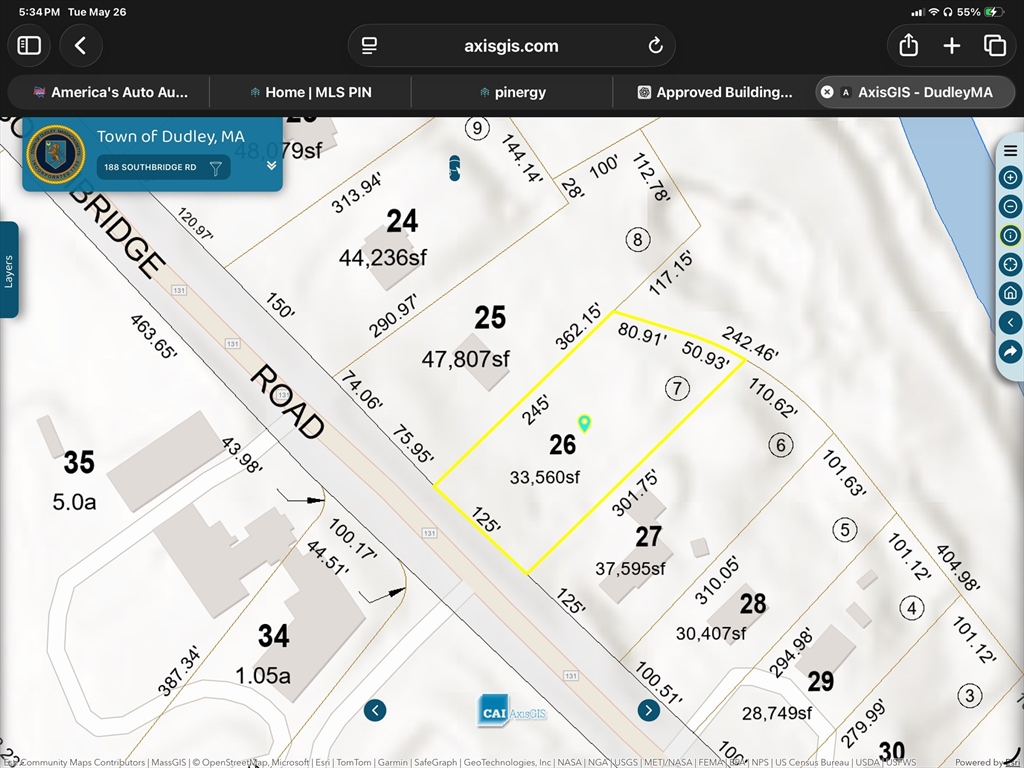Viewport: 1024px width, 768px height.
Task: Toggle the Safari sidebar panel
Action: pyautogui.click(x=29, y=46)
